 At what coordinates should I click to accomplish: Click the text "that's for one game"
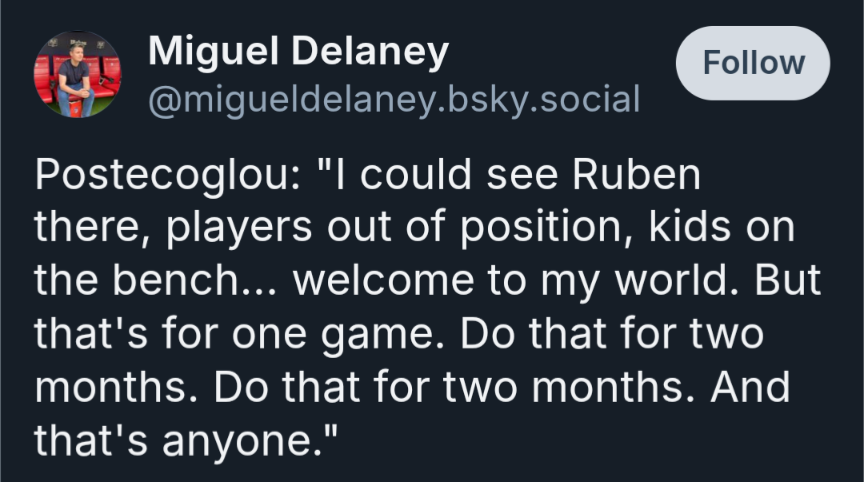tap(239, 335)
